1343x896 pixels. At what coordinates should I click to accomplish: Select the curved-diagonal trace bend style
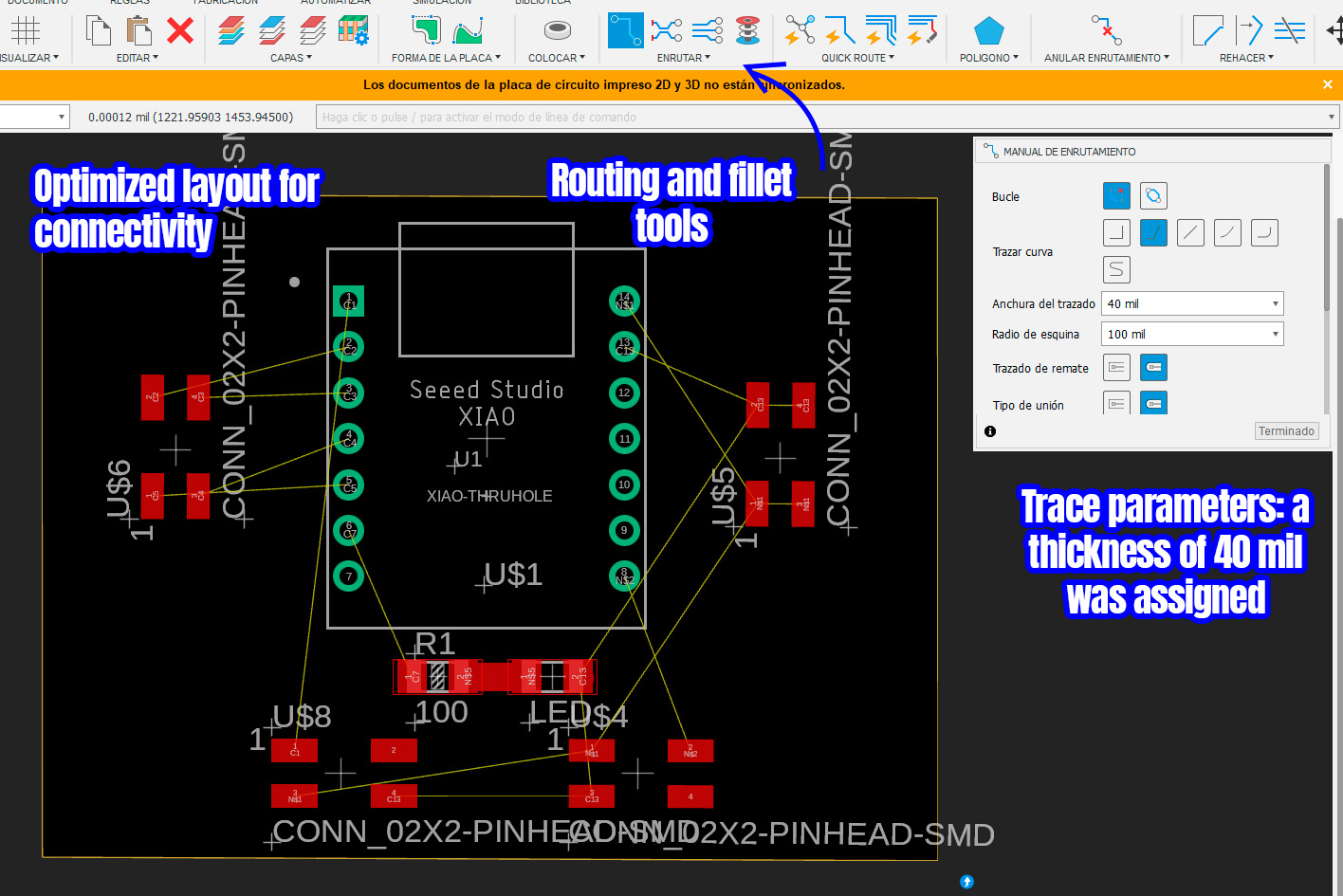pos(1227,232)
